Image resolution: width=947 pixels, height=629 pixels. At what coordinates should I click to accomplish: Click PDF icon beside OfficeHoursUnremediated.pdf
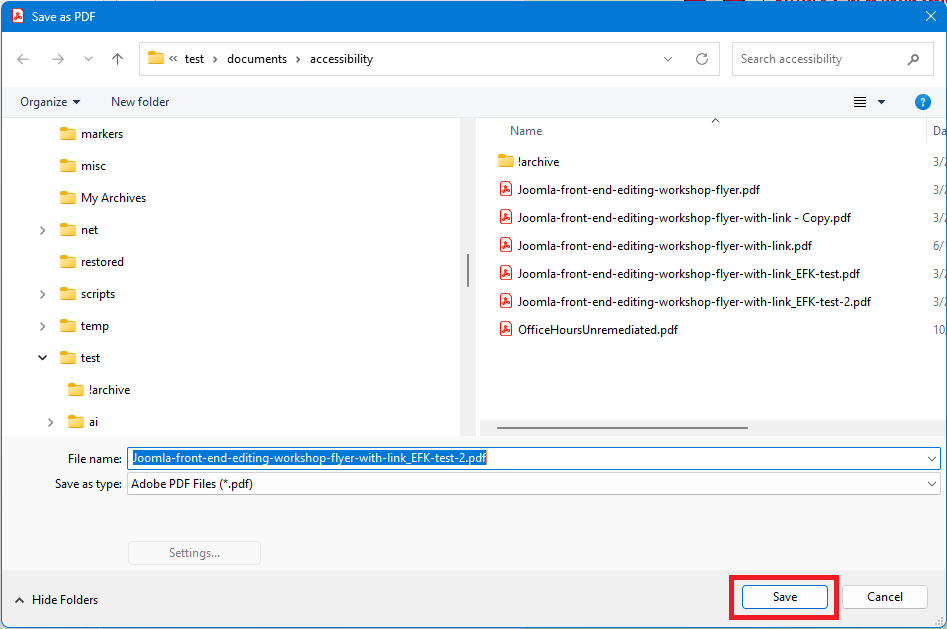click(x=506, y=329)
